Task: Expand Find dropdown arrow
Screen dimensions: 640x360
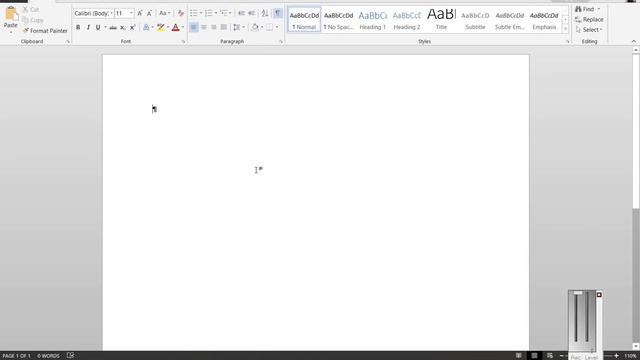Action: 599,9
